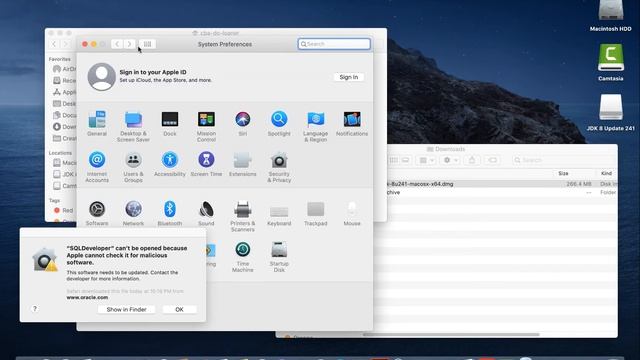640x360 pixels.
Task: Open help in the SQLDeveloper dialog
Action: (x=35, y=309)
